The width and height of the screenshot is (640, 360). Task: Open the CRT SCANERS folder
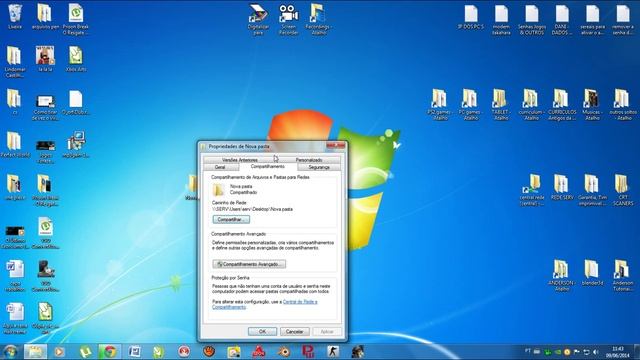(x=623, y=190)
